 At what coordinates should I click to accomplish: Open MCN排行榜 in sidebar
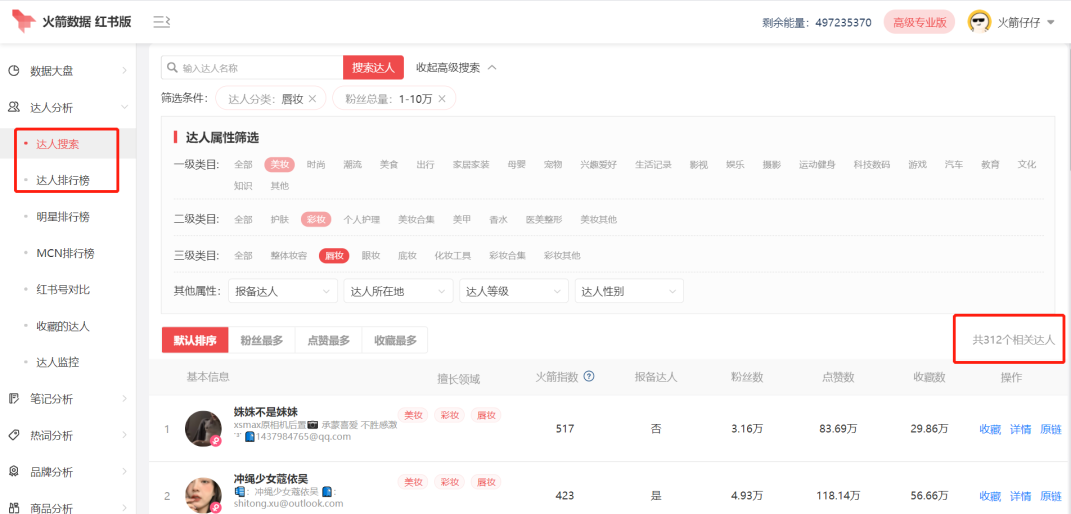(65, 253)
